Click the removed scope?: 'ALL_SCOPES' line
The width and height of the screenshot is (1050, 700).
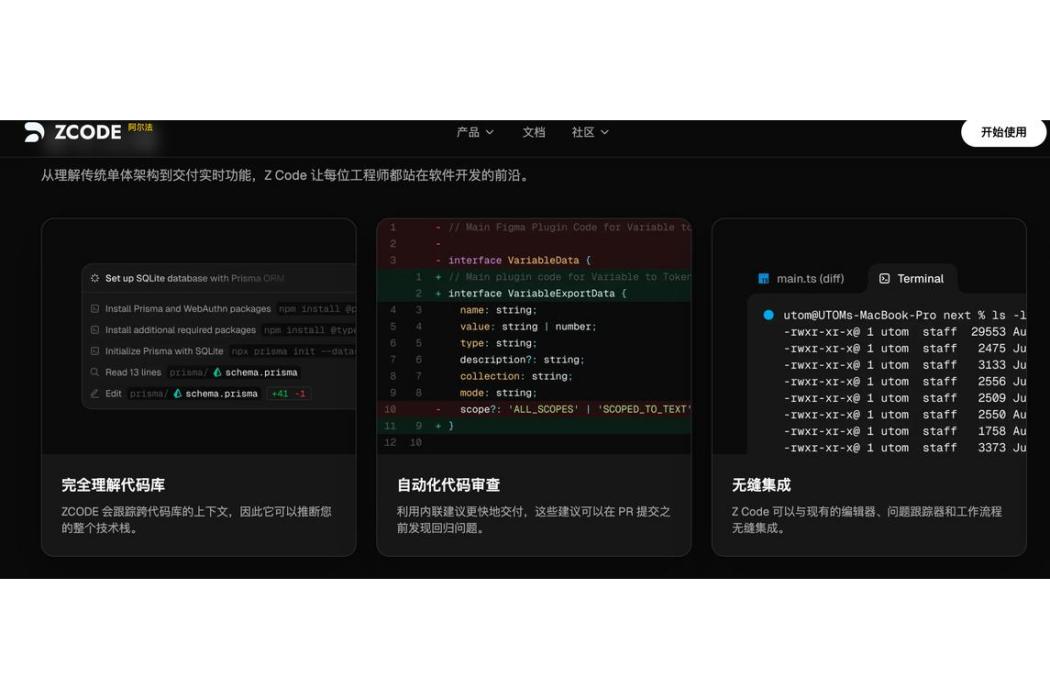[x=575, y=409]
